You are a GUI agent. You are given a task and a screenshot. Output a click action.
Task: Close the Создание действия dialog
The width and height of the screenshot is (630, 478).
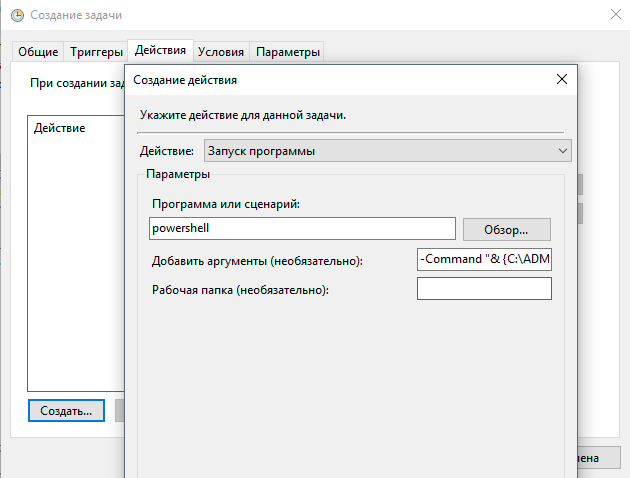pyautogui.click(x=559, y=80)
